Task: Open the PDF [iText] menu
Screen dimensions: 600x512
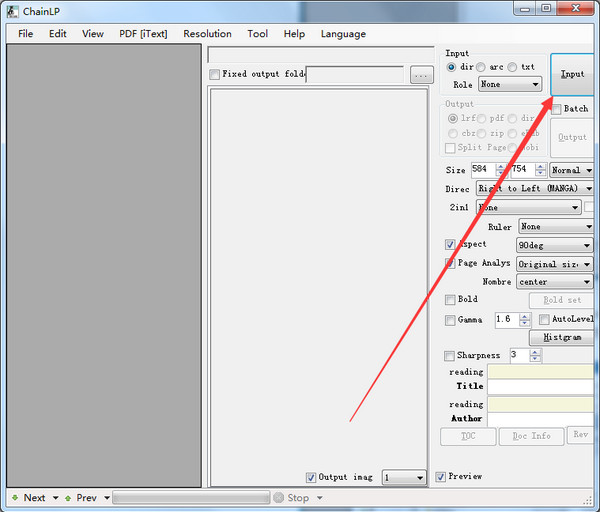Action: pyautogui.click(x=143, y=33)
